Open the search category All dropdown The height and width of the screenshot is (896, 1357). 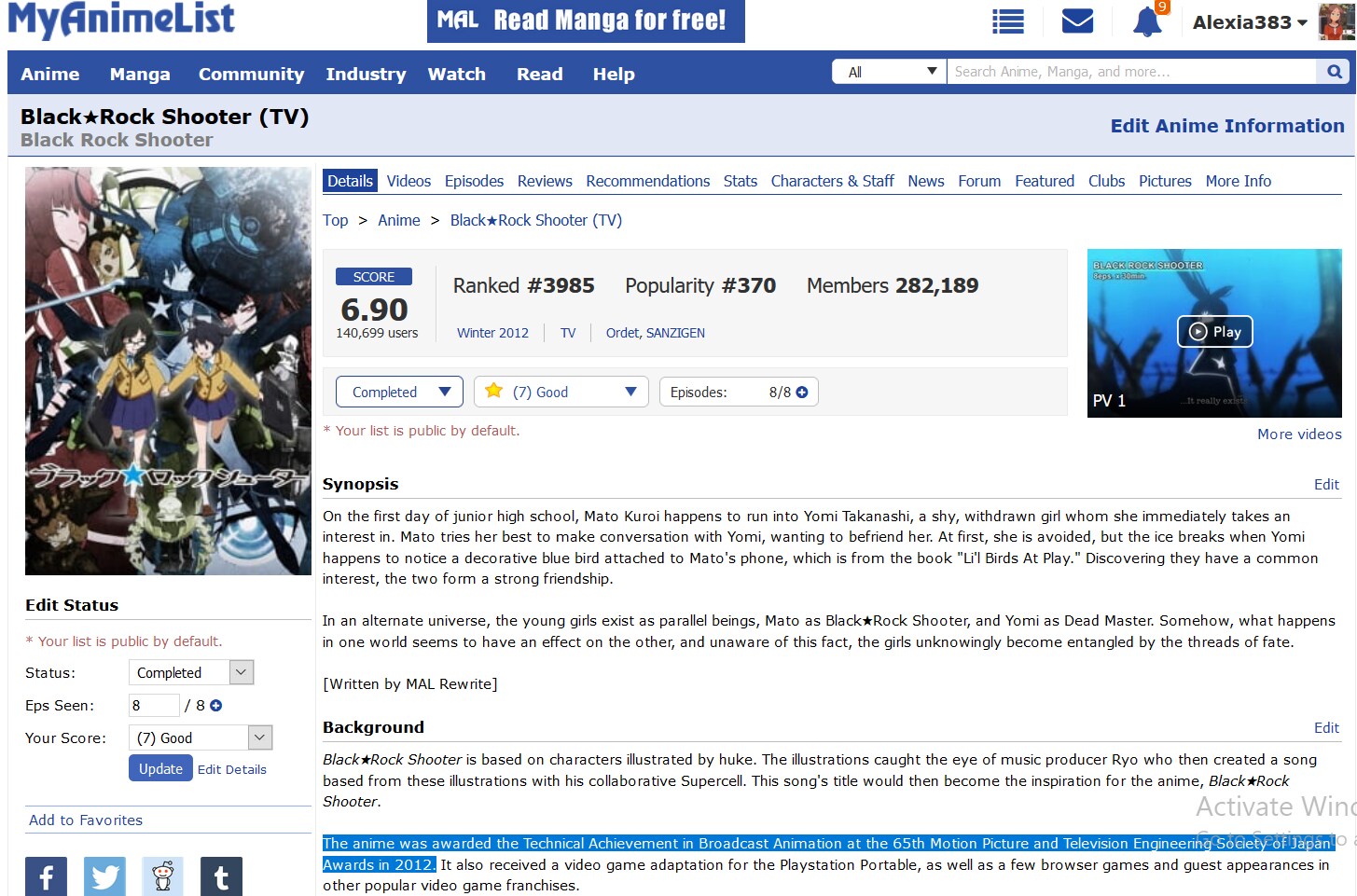tap(889, 72)
